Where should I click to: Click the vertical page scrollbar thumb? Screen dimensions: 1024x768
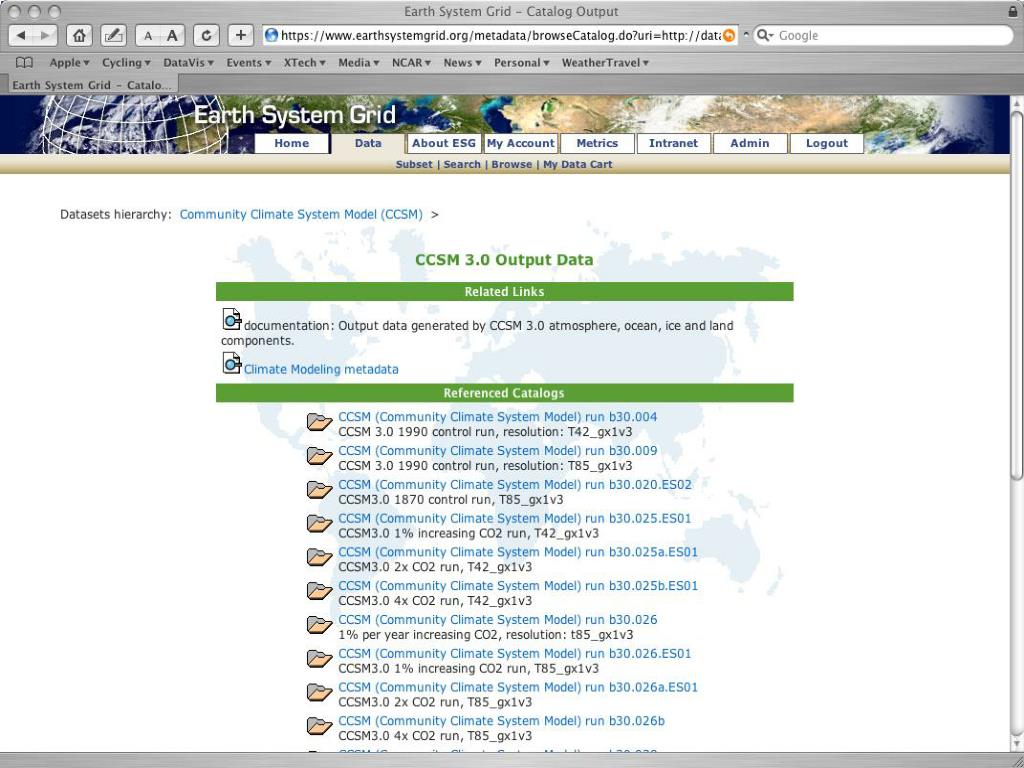(1017, 296)
